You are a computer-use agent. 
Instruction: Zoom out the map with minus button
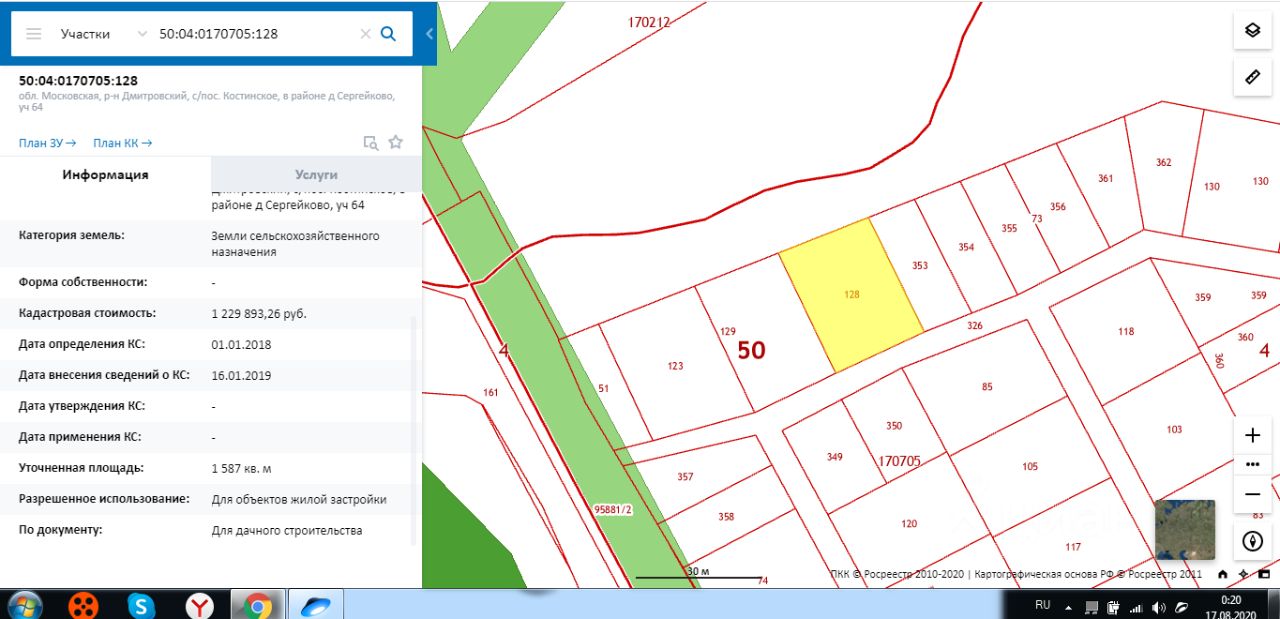tap(1252, 494)
